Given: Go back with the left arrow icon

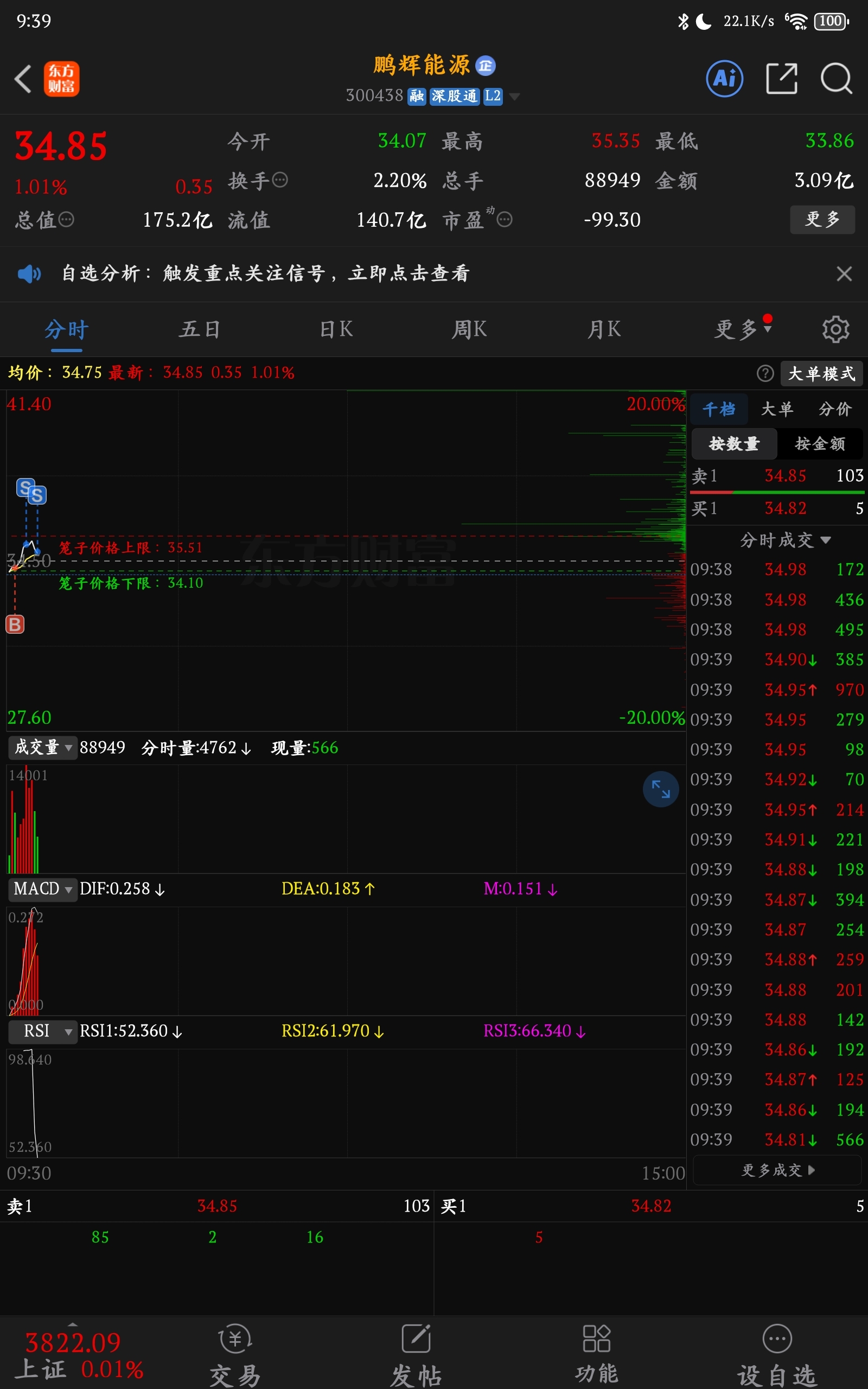Looking at the screenshot, I should [x=23, y=79].
